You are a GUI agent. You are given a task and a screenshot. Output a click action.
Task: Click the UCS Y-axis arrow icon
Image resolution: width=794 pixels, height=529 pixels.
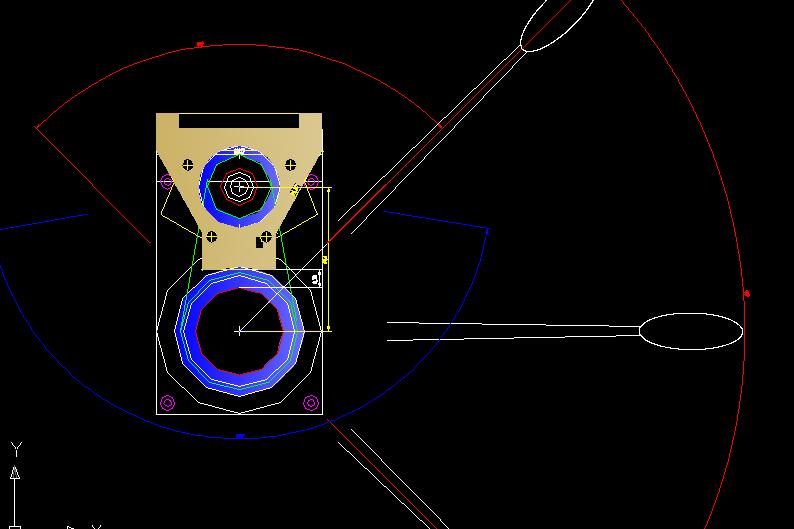click(15, 472)
